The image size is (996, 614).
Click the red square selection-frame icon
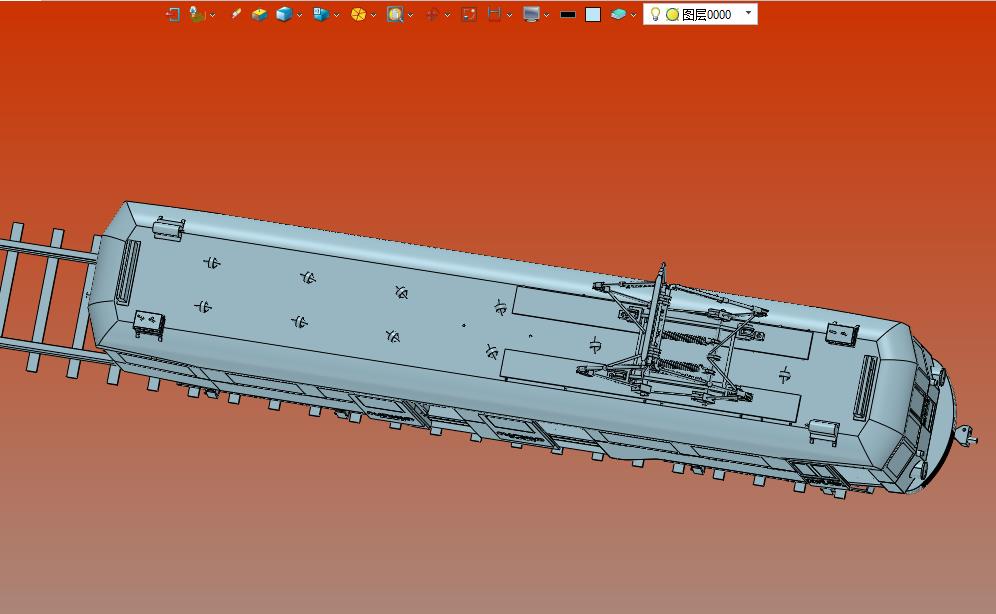tap(469, 15)
